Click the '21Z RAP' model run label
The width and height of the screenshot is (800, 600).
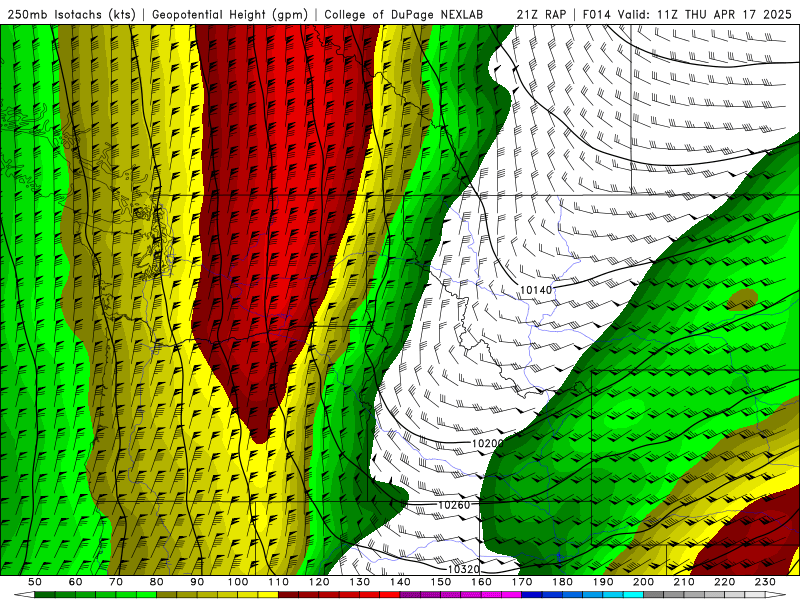pyautogui.click(x=541, y=14)
